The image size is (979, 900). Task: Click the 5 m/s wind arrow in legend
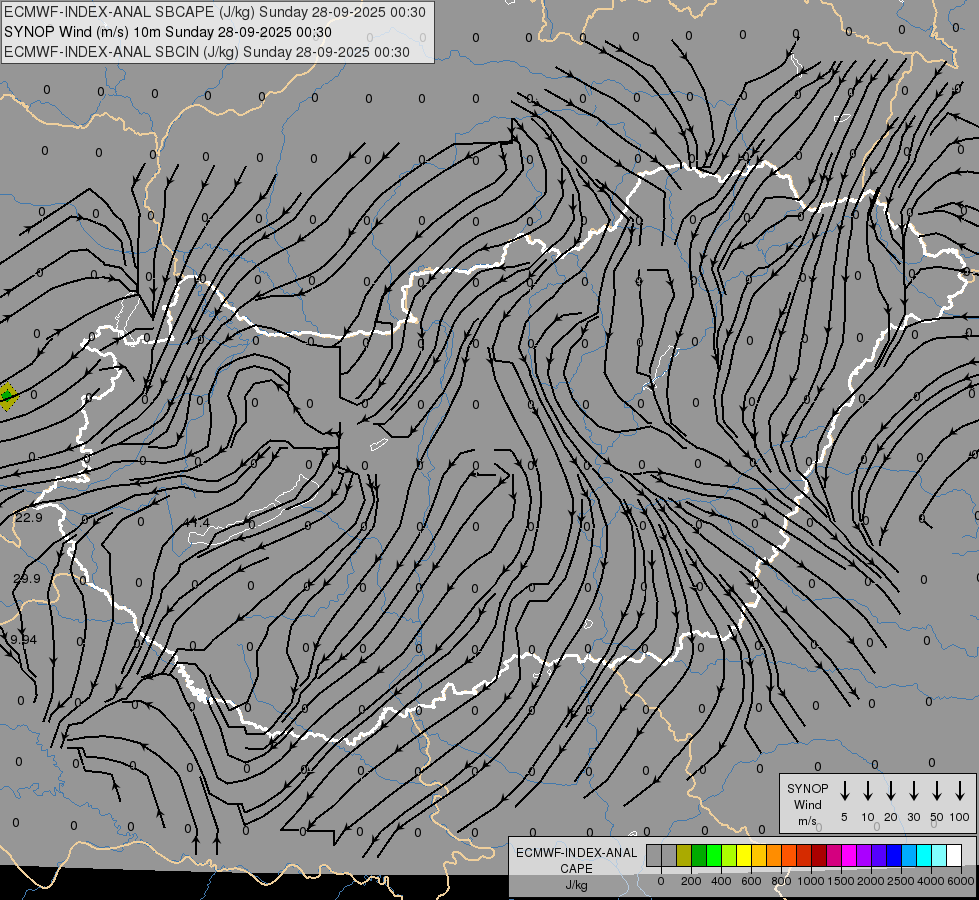pos(845,791)
